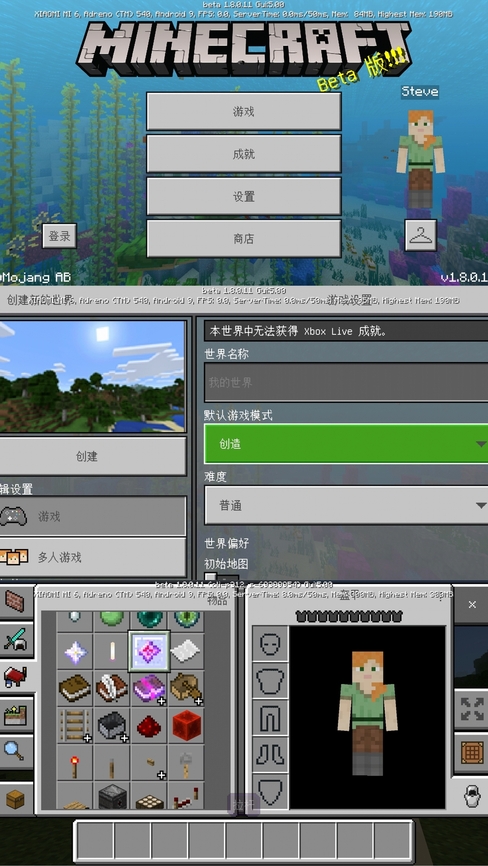
Task: Open the Equipment tab with sword icon
Action: [15, 640]
